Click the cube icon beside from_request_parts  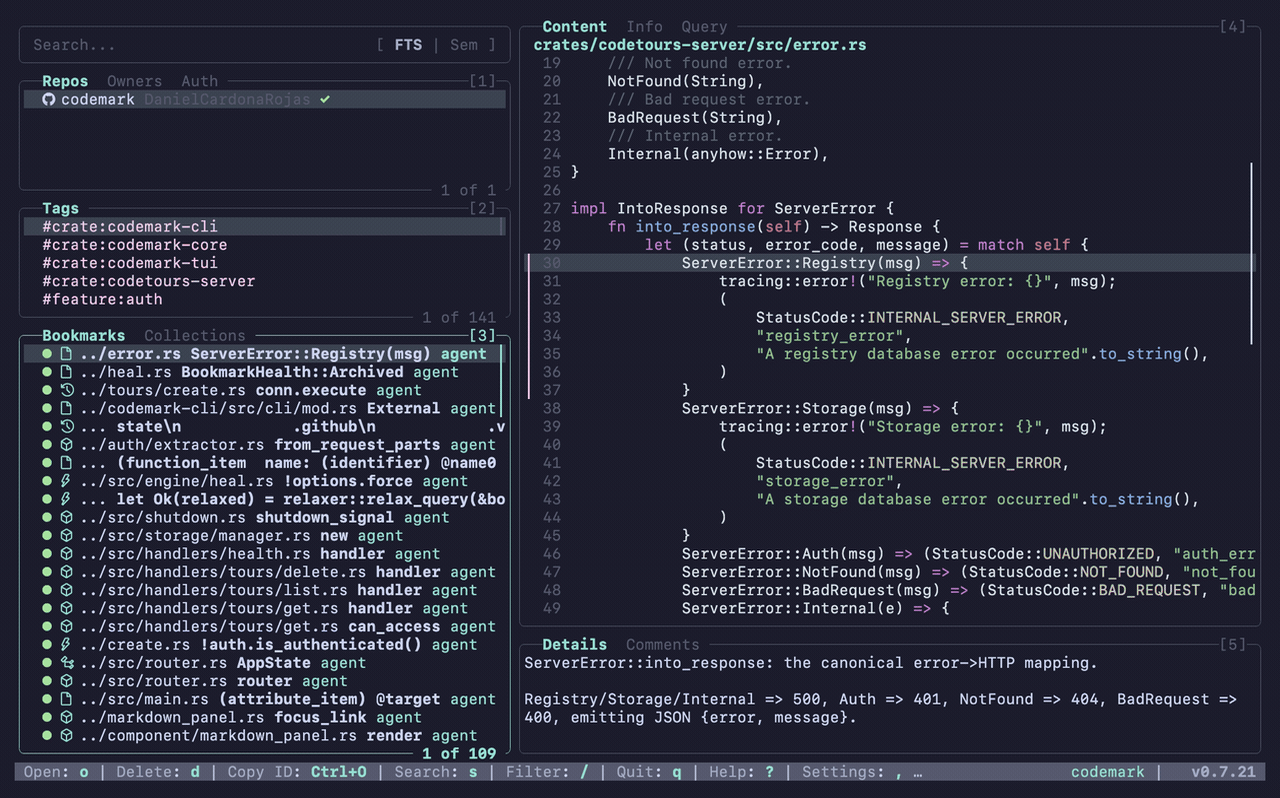pyautogui.click(x=66, y=445)
